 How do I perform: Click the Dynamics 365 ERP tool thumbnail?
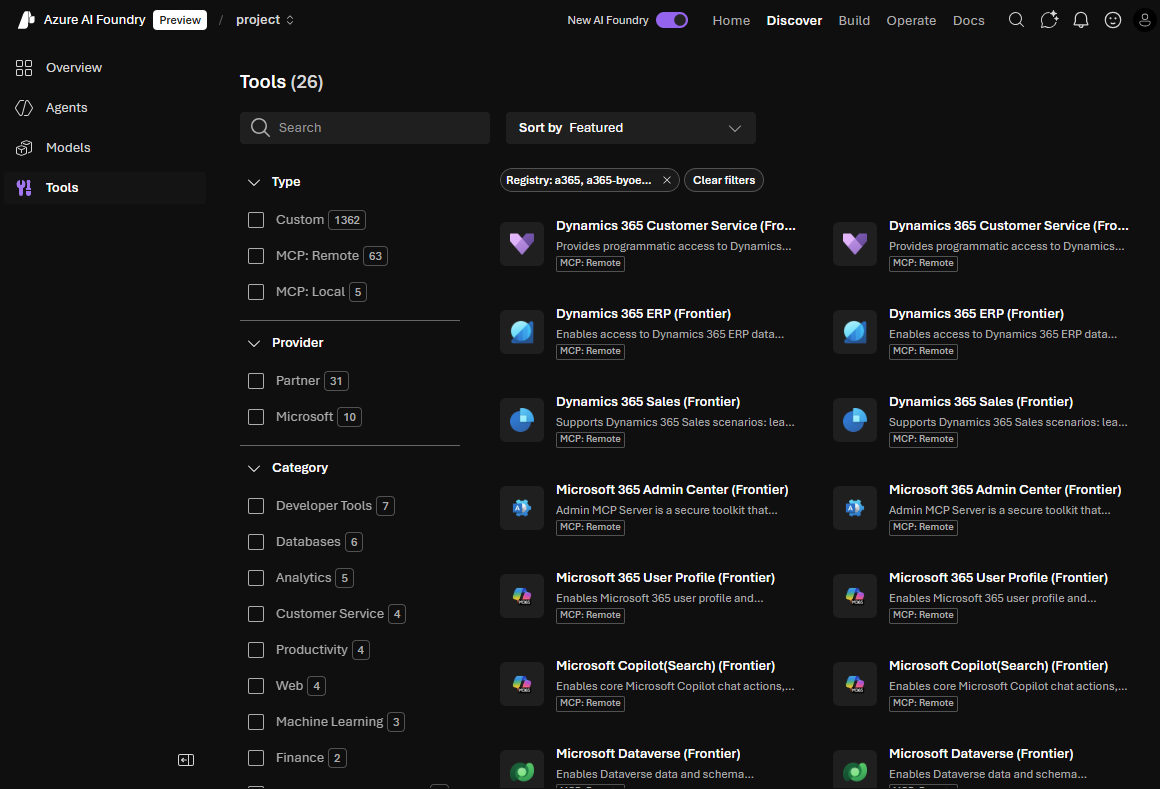coord(522,331)
